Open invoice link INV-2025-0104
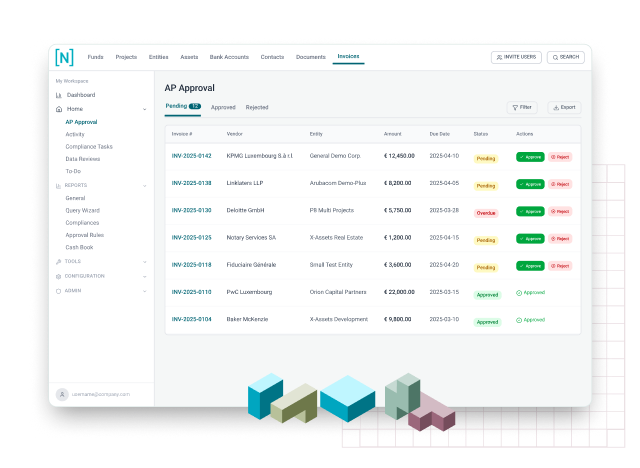The height and width of the screenshot is (468, 640). tap(191, 319)
